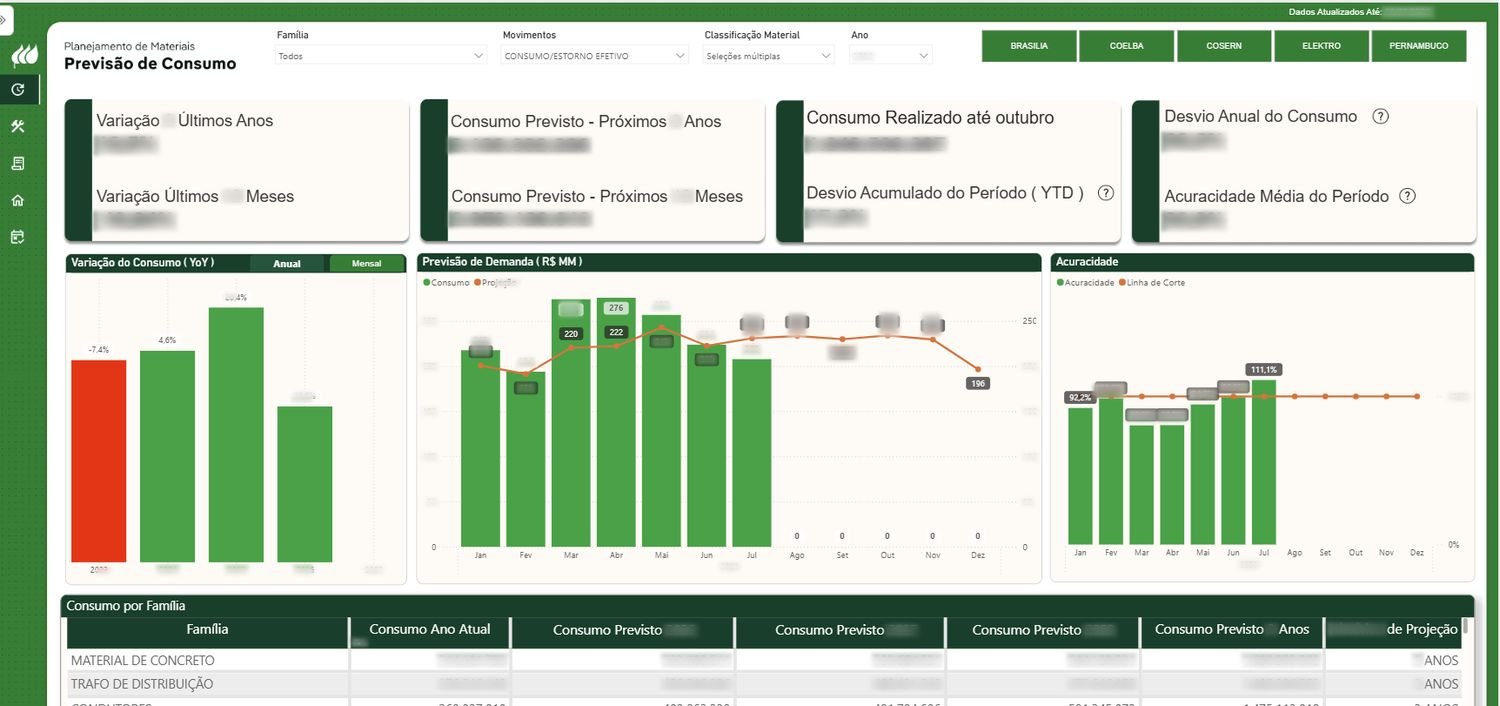
Task: Click the 222 data label in the demand chart
Action: point(616,332)
